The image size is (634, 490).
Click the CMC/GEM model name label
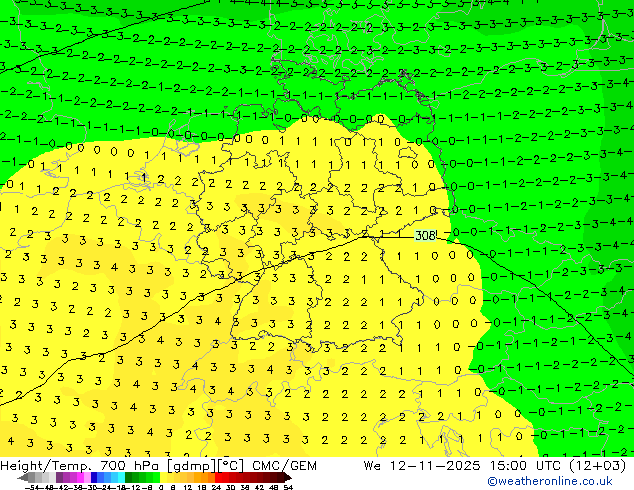pyautogui.click(x=284, y=466)
